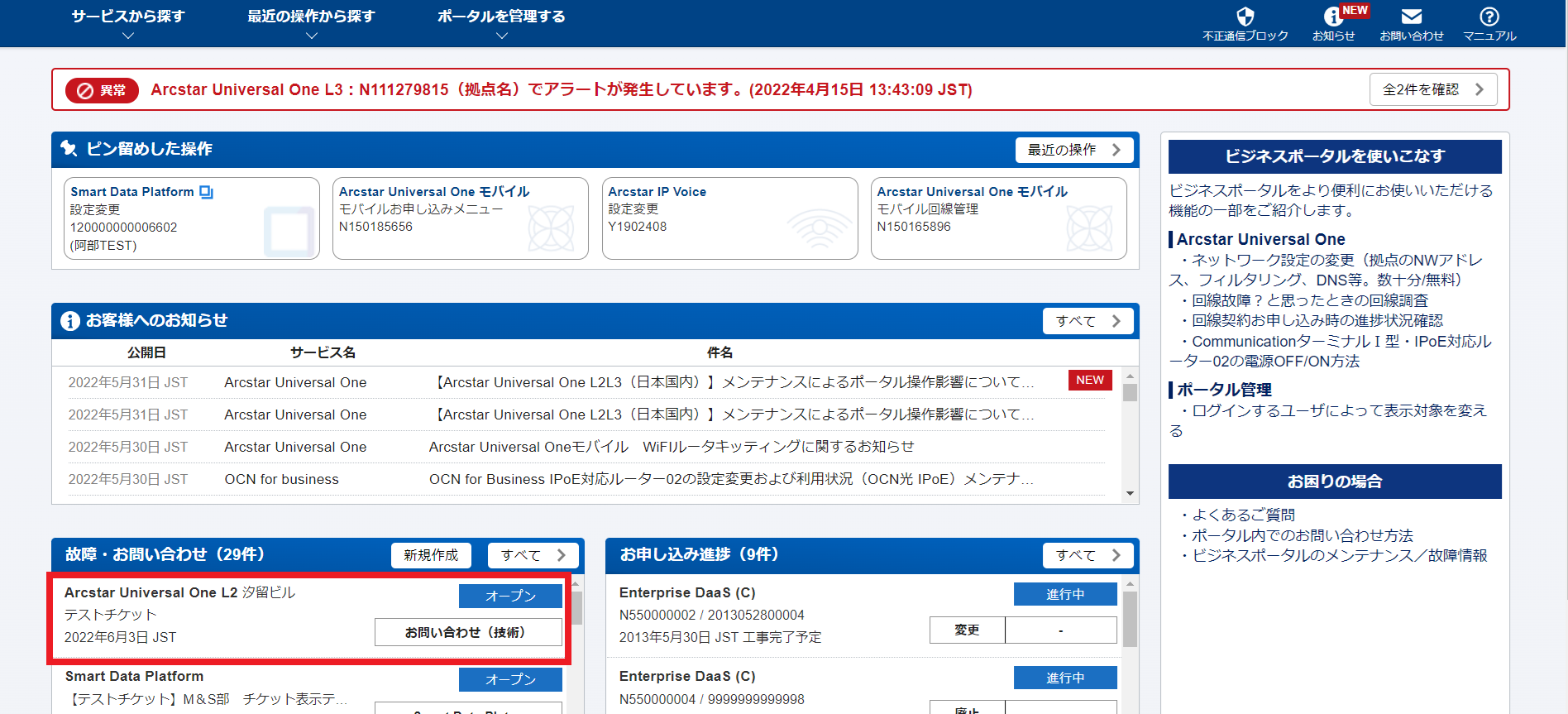
Task: Click scroll up arrow of notices list
Action: [1130, 375]
